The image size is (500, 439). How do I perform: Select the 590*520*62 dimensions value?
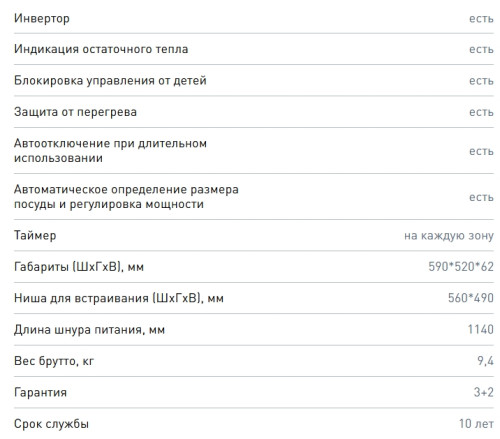(x=461, y=267)
